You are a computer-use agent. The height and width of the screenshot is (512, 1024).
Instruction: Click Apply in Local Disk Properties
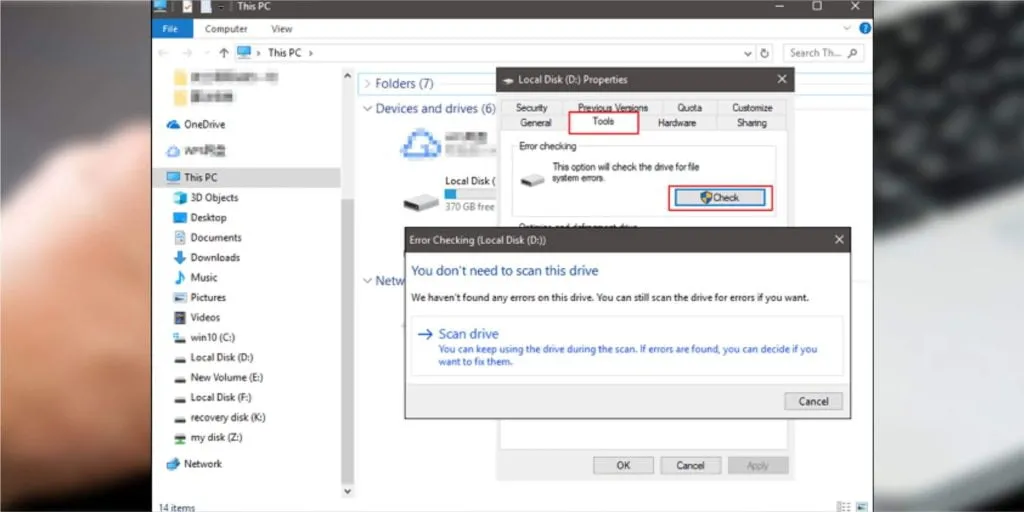click(758, 466)
